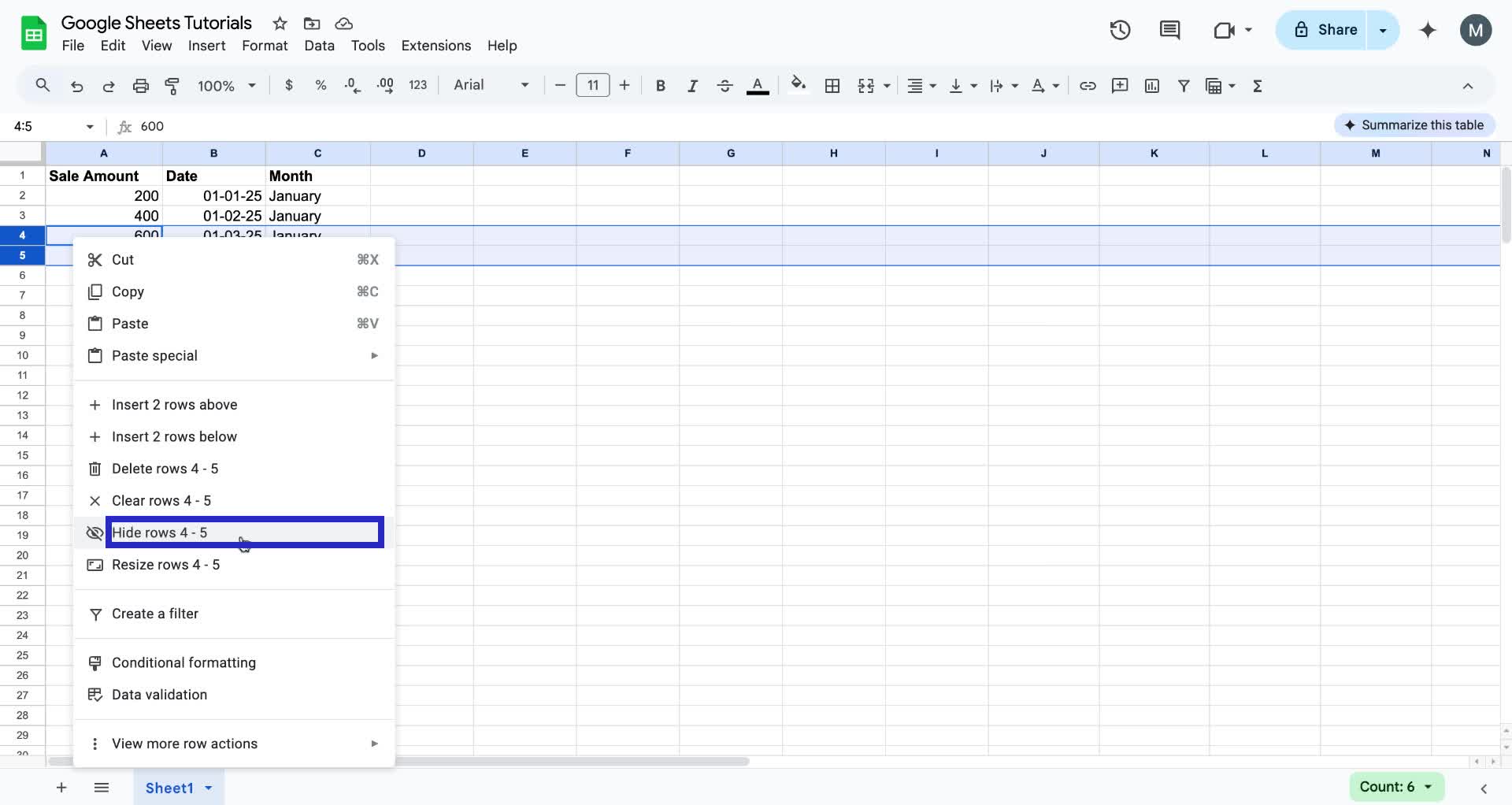
Task: Format selection as percent
Action: pyautogui.click(x=321, y=85)
